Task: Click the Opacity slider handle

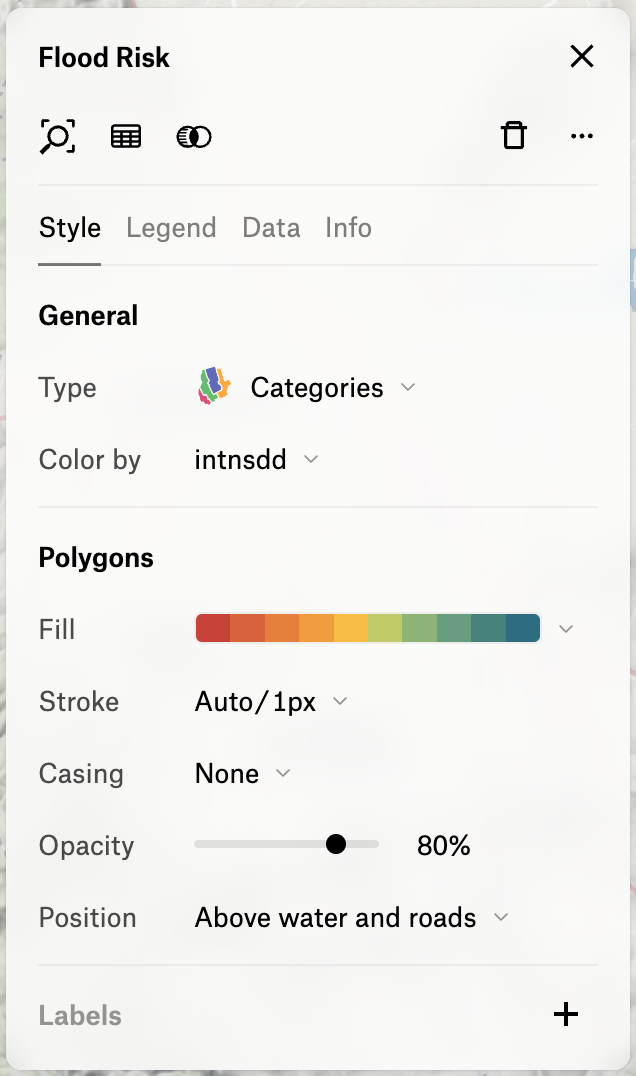Action: [335, 845]
